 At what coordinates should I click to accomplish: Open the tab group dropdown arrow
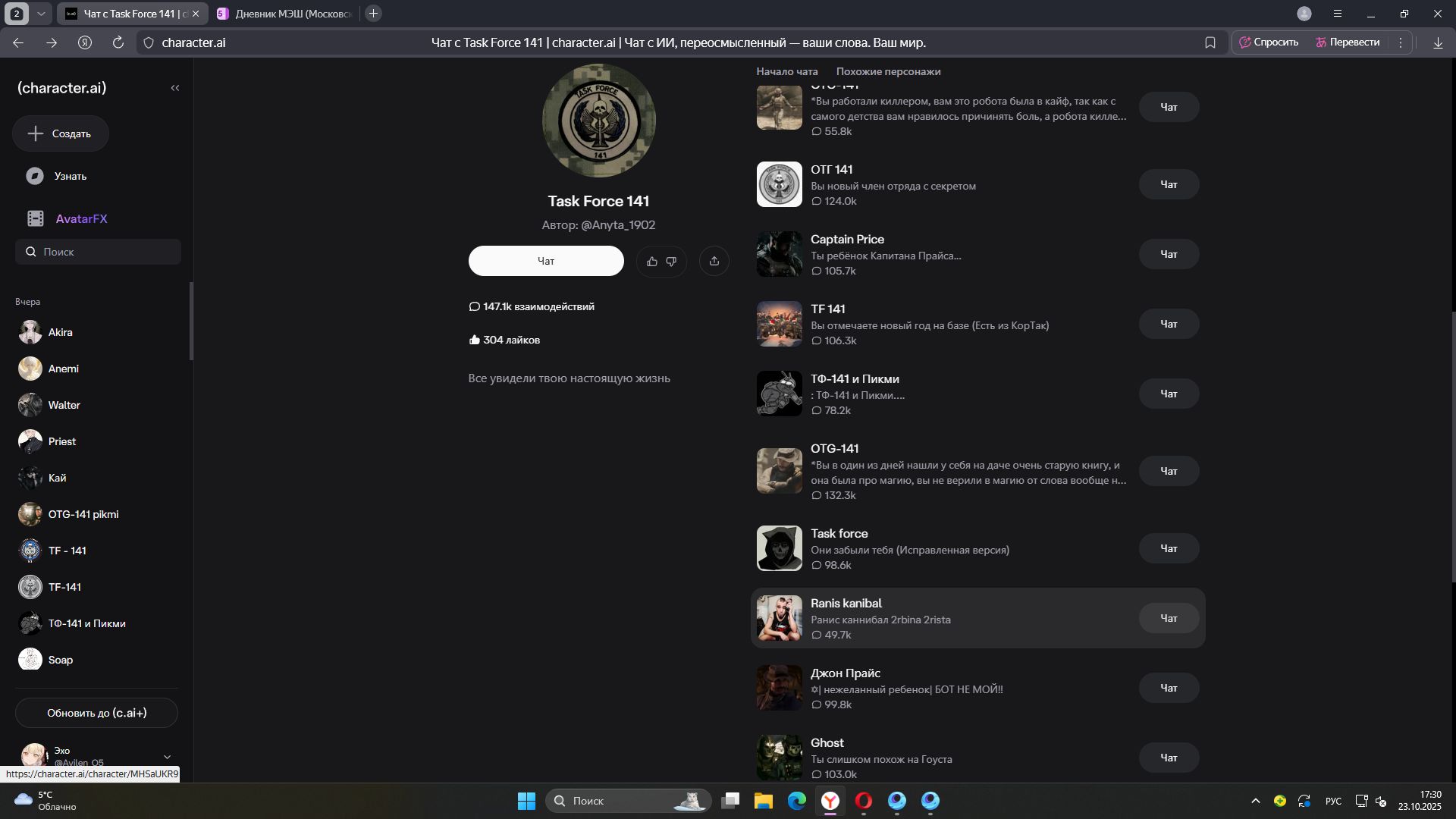[x=41, y=14]
